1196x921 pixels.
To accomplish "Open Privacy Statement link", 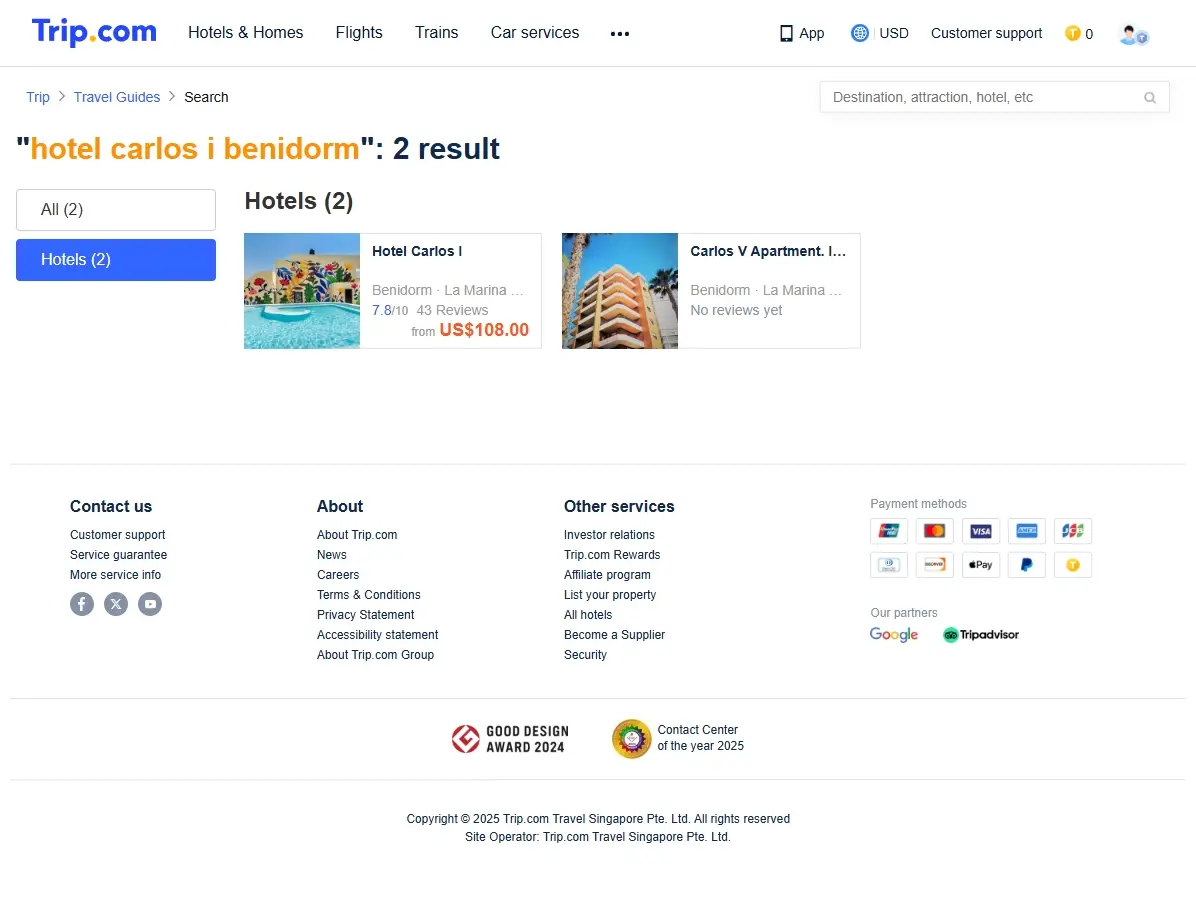I will 365,614.
